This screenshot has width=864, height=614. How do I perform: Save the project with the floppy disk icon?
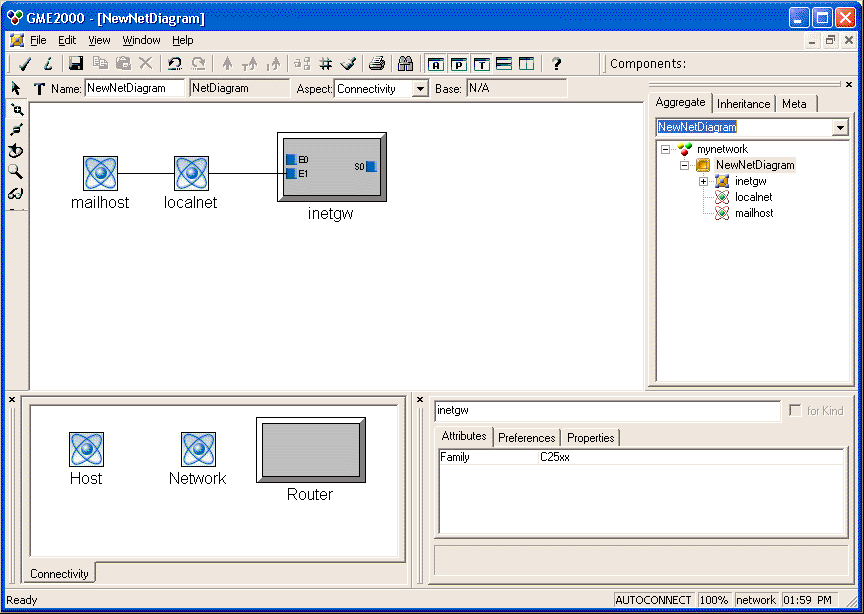tap(76, 64)
